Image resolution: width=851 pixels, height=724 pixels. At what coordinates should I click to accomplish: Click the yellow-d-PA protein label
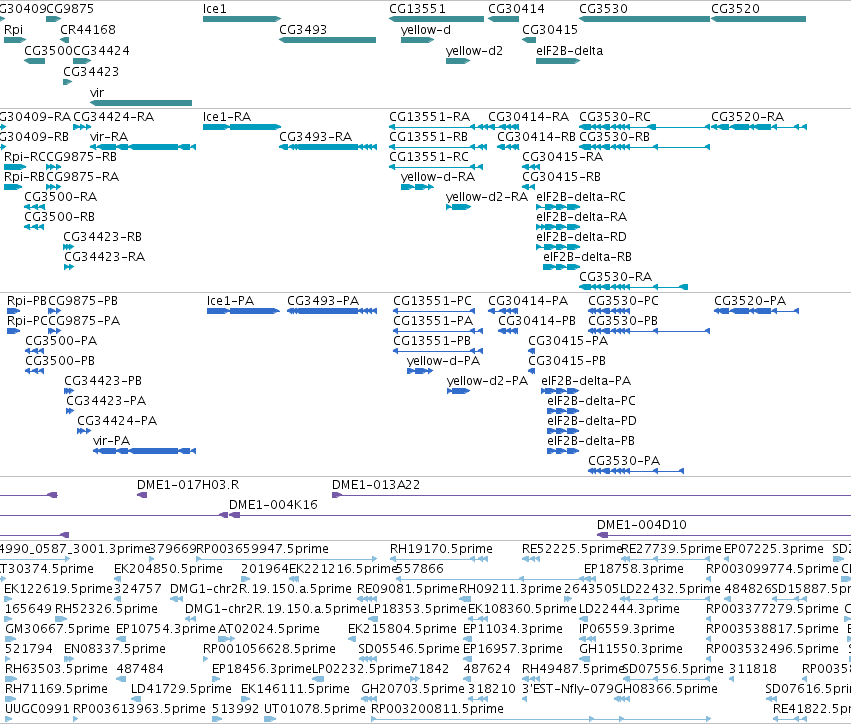click(x=443, y=361)
